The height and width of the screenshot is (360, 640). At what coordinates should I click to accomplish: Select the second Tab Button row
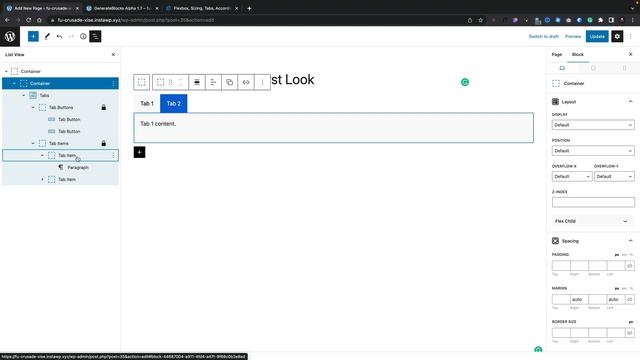(x=69, y=131)
